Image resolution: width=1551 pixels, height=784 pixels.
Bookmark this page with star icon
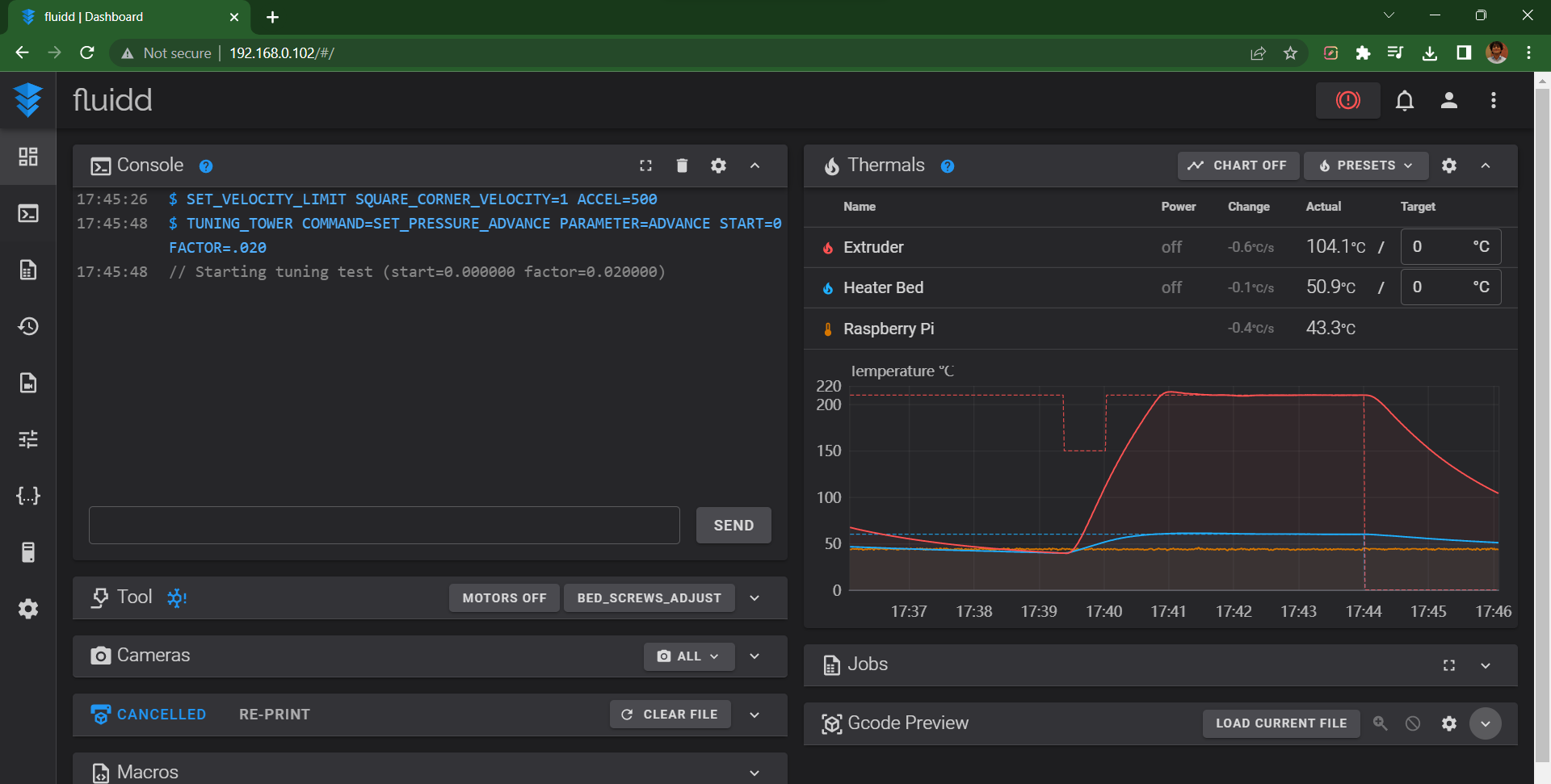(x=1290, y=53)
